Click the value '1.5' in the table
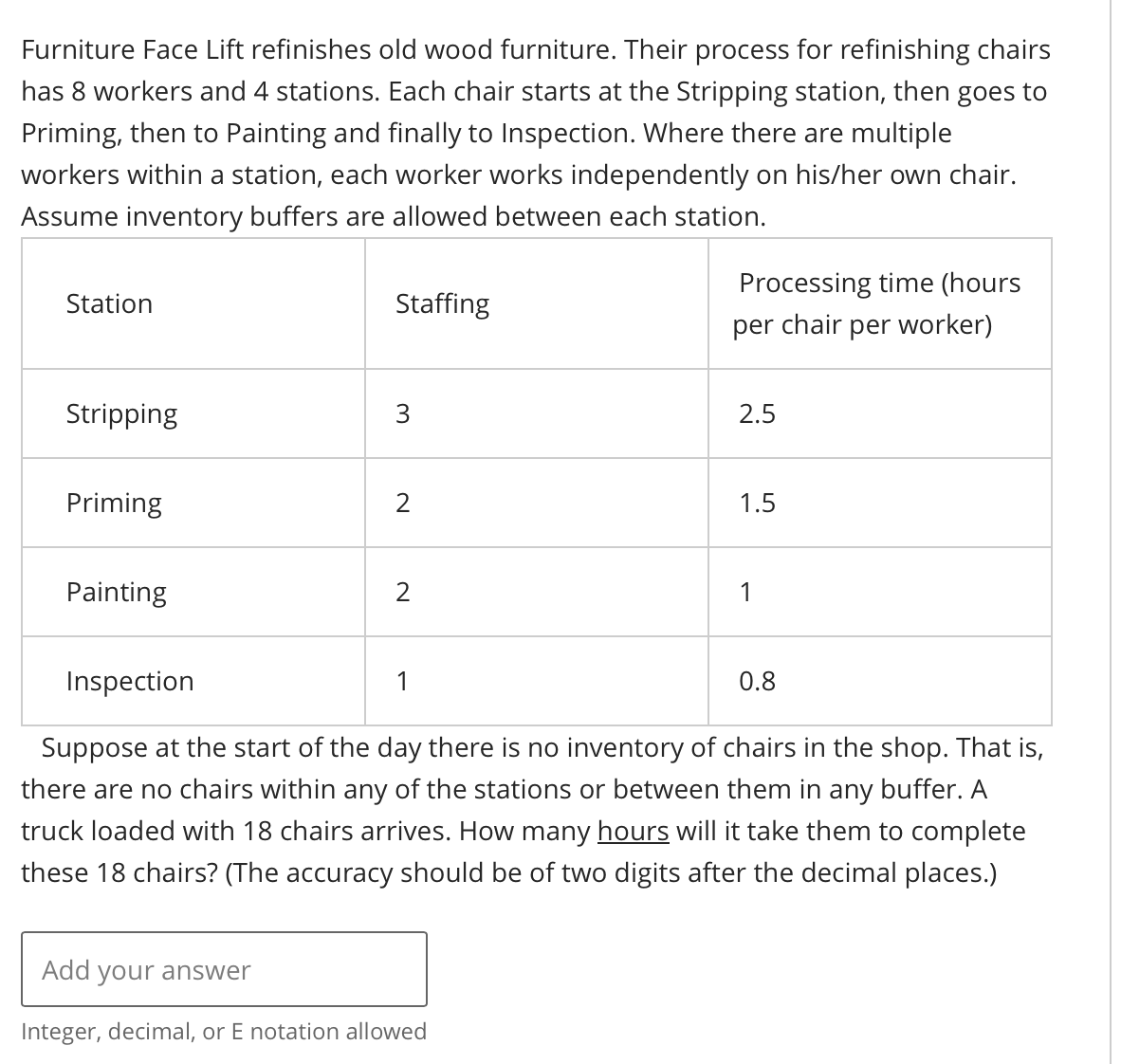1121x1064 pixels. click(x=755, y=503)
